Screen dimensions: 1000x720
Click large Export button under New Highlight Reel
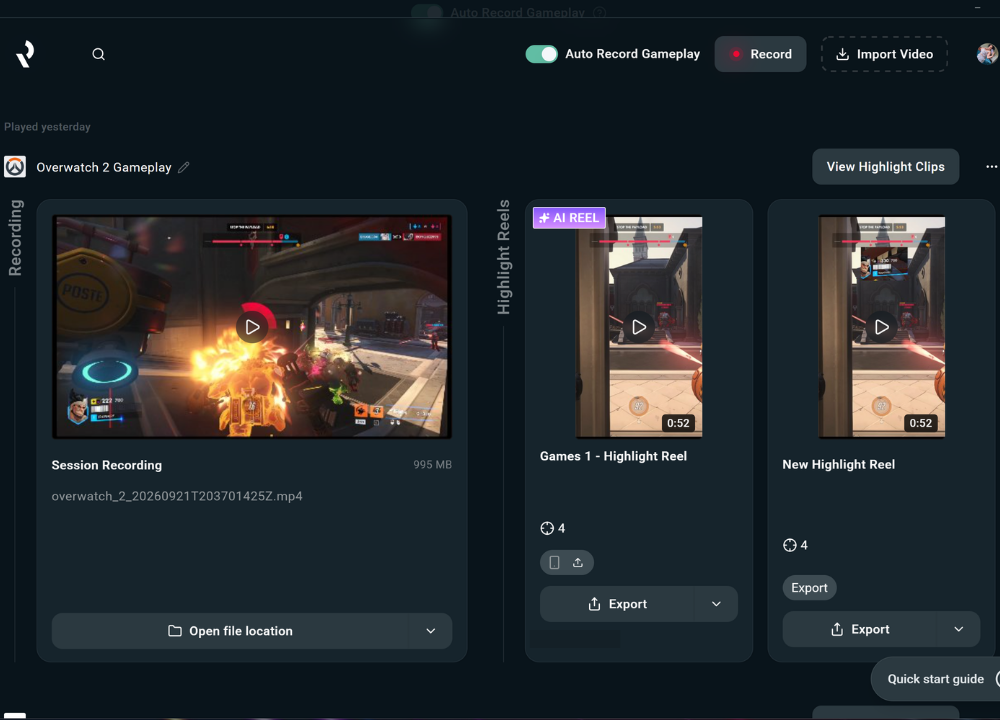860,629
